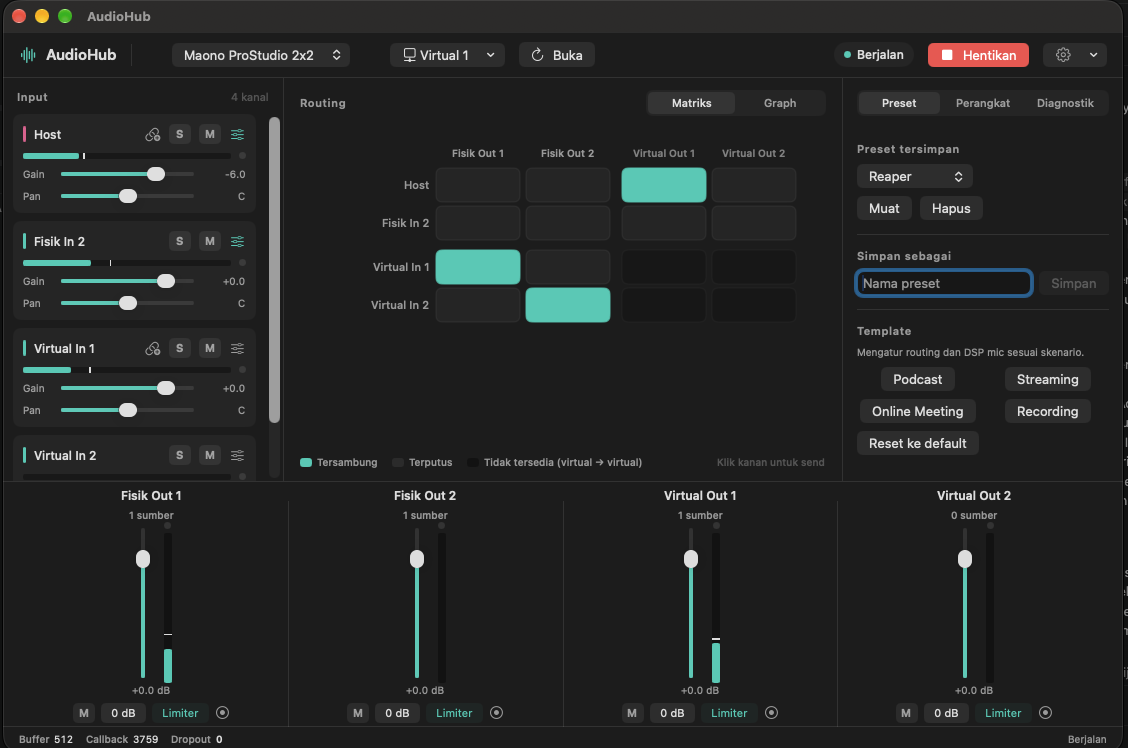Select the Preset tab
This screenshot has height=748, width=1128.
point(899,103)
